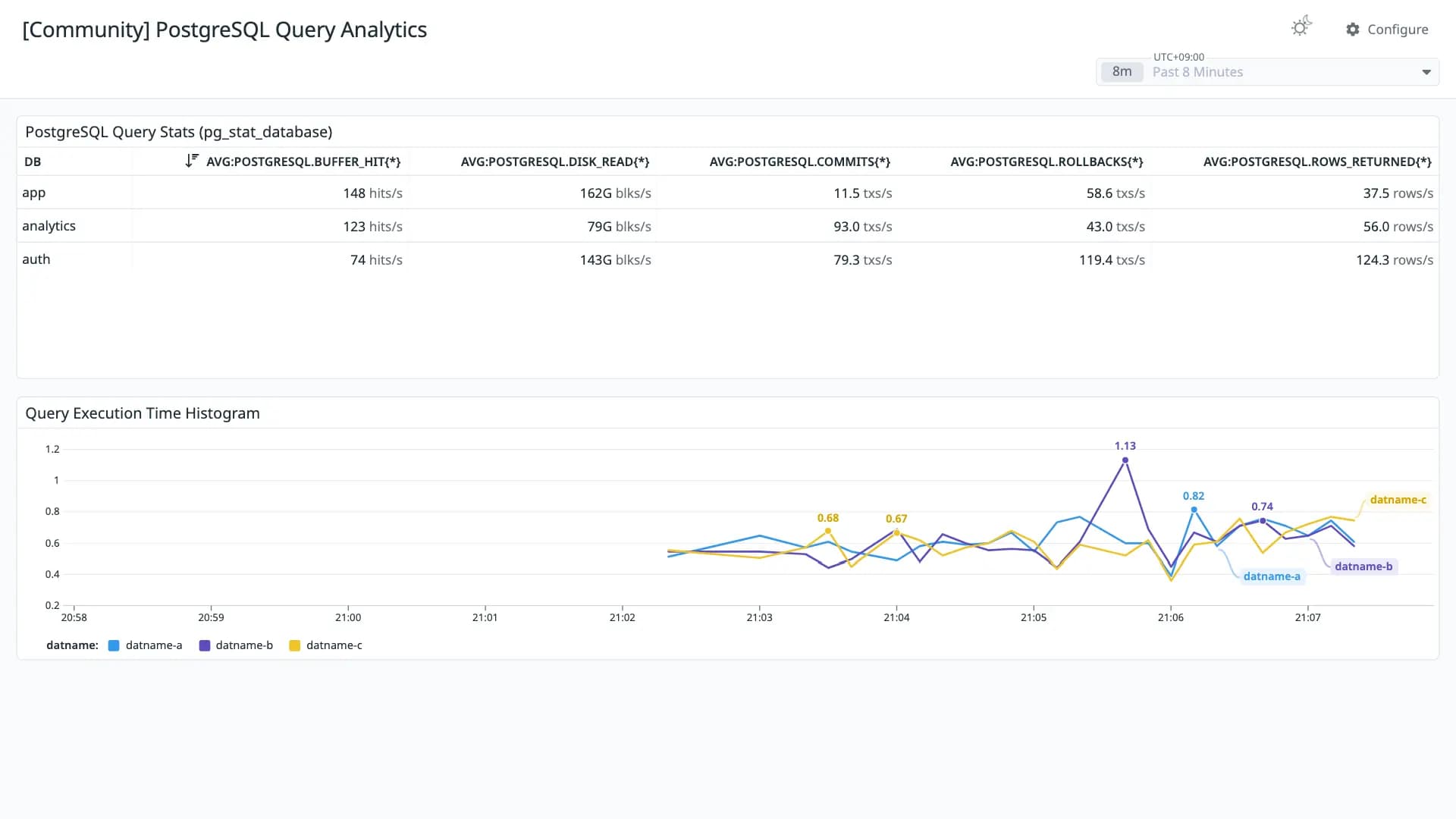The height and width of the screenshot is (819, 1456).
Task: Click the 0.68 data point on datname-c
Action: (x=828, y=531)
